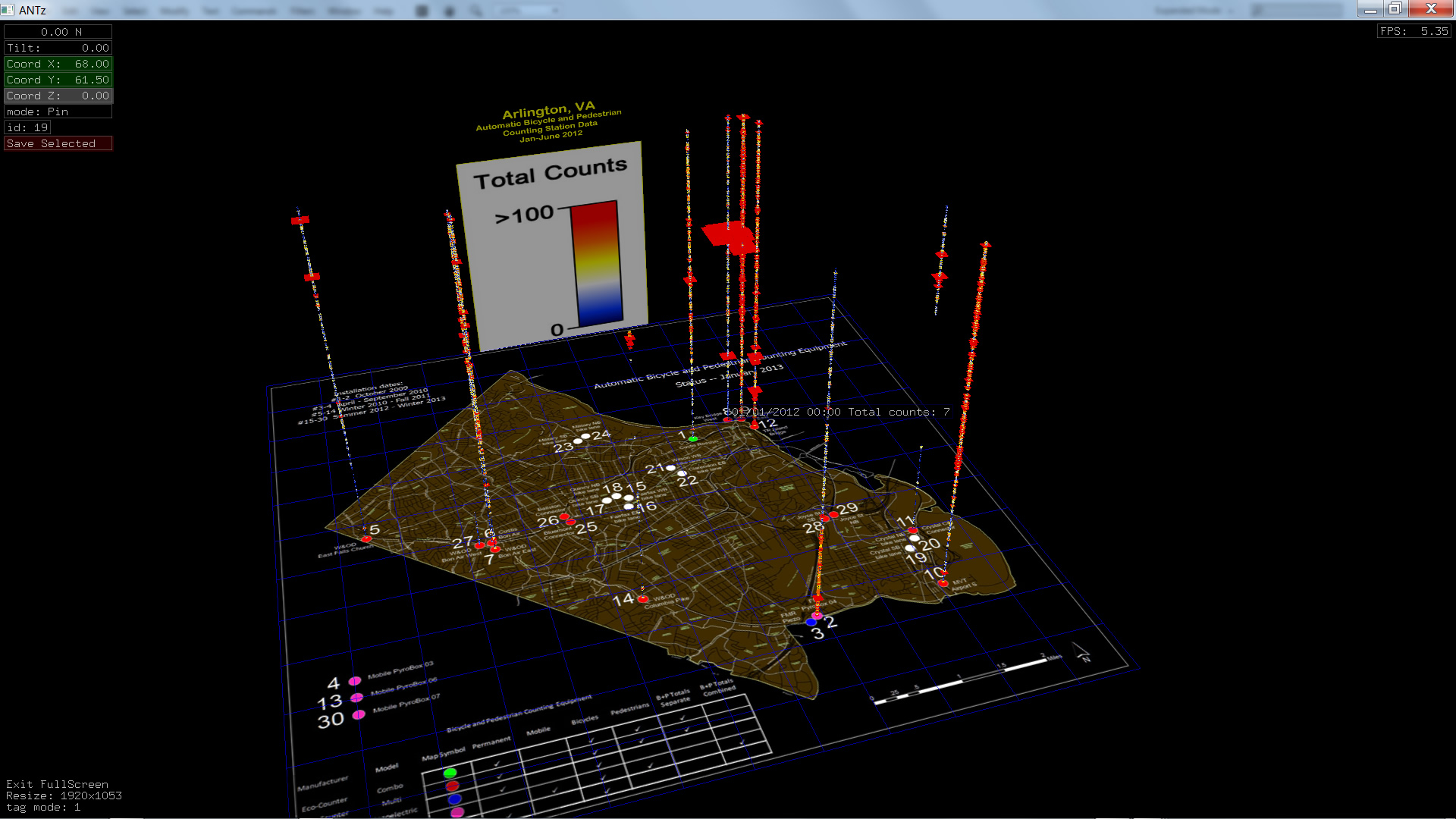The height and width of the screenshot is (819, 1456).
Task: Click the green map symbol in legend table
Action: 450,773
